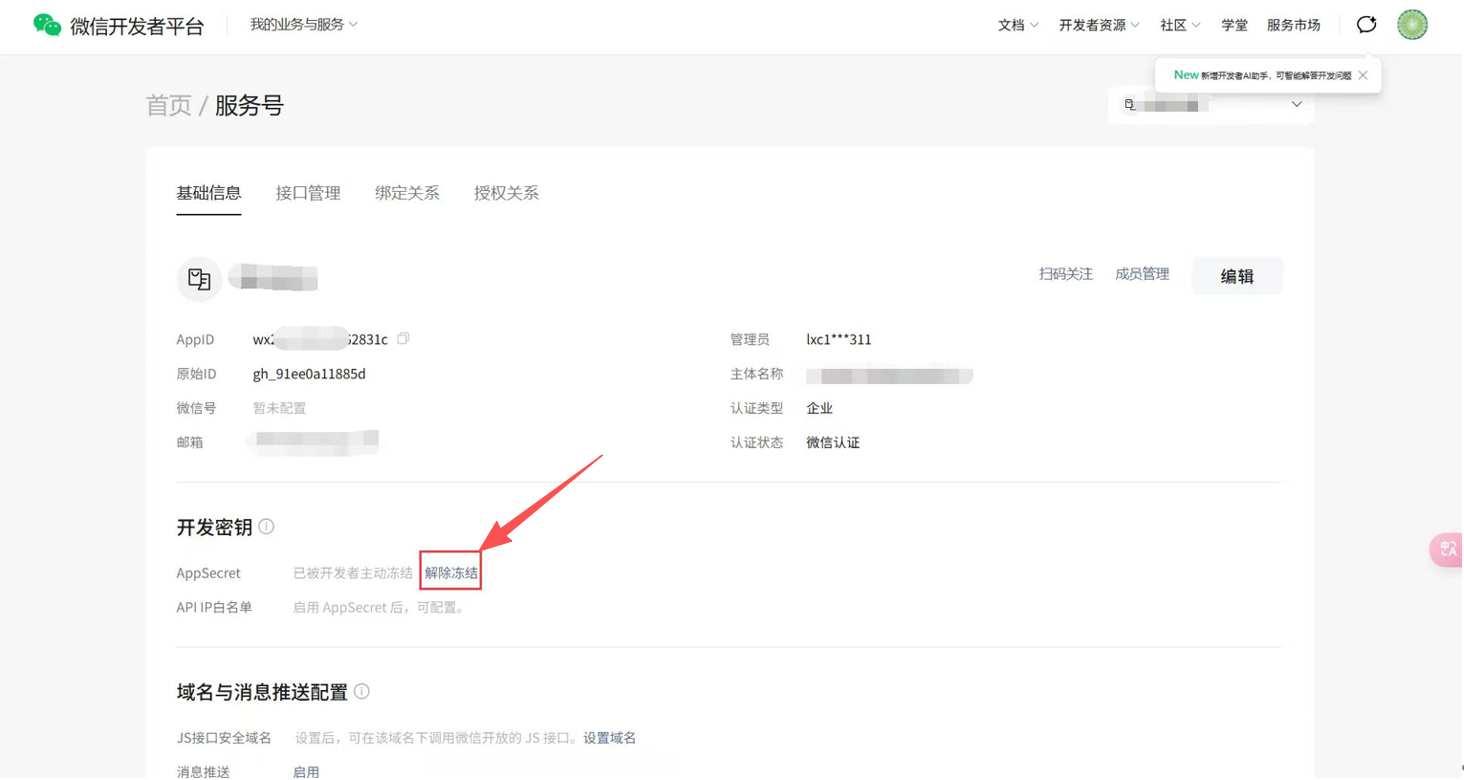Open the 学堂 page
Screen dimensions: 1464x780
pyautogui.click(x=1234, y=25)
